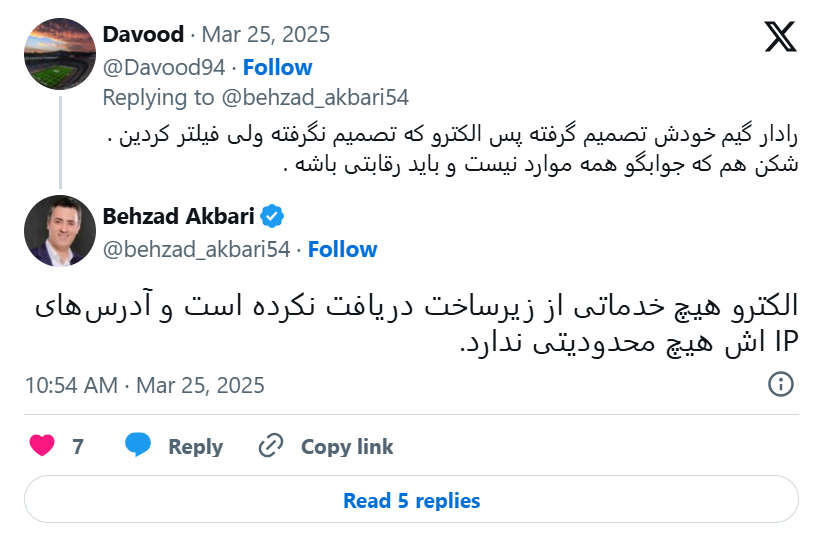
Task: Click Behzad Akbari's blue verified badge
Action: point(272,216)
